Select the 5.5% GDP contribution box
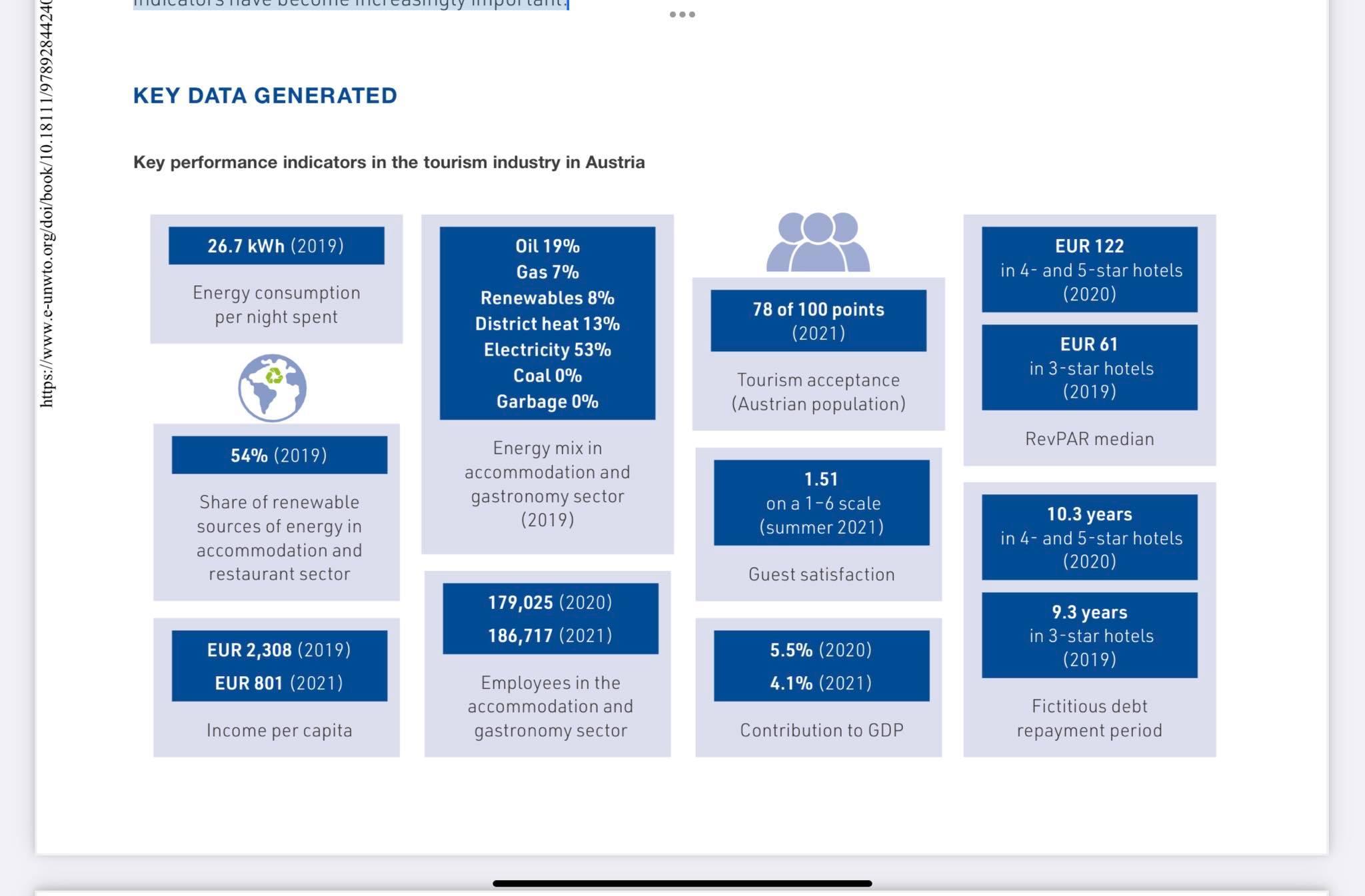 (x=821, y=666)
